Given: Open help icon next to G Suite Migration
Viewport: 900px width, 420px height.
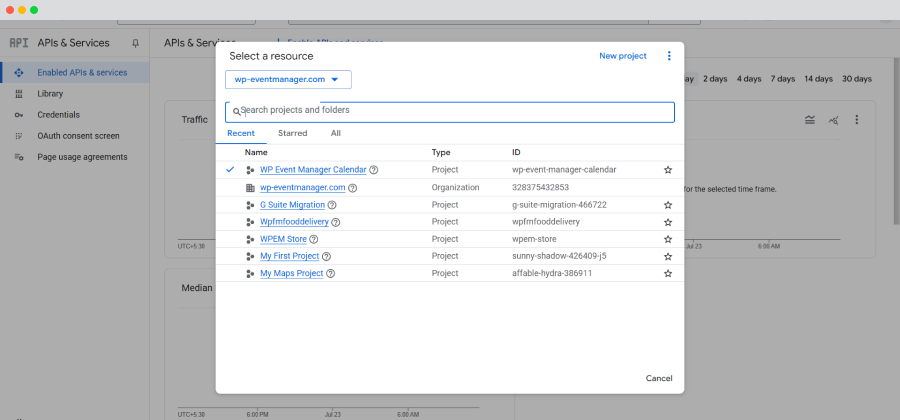Looking at the screenshot, I should (x=332, y=205).
